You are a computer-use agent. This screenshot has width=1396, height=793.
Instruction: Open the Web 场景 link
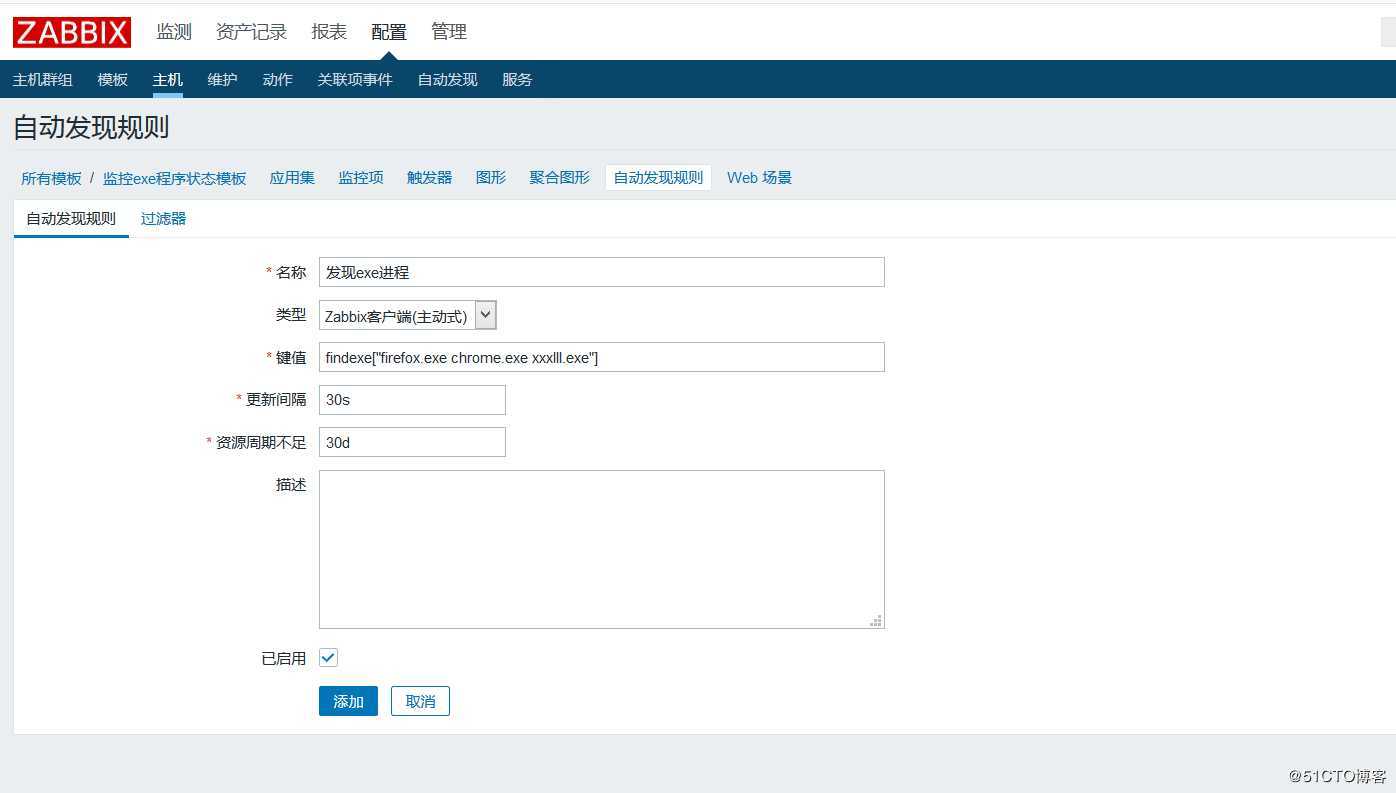click(760, 178)
